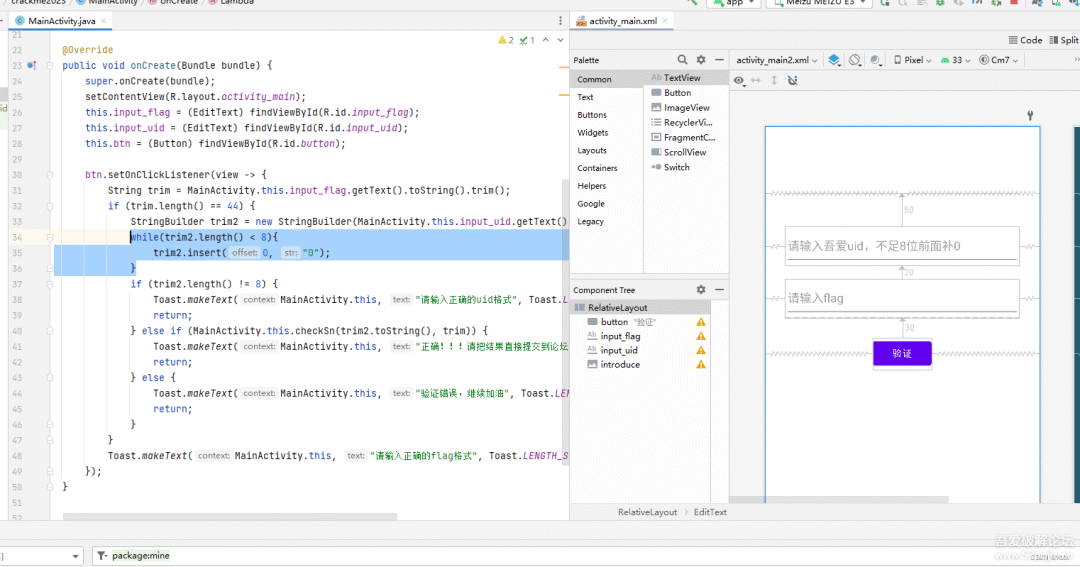Click the vertical expand arrows icon
This screenshot has height=567, width=1080.
[x=774, y=81]
